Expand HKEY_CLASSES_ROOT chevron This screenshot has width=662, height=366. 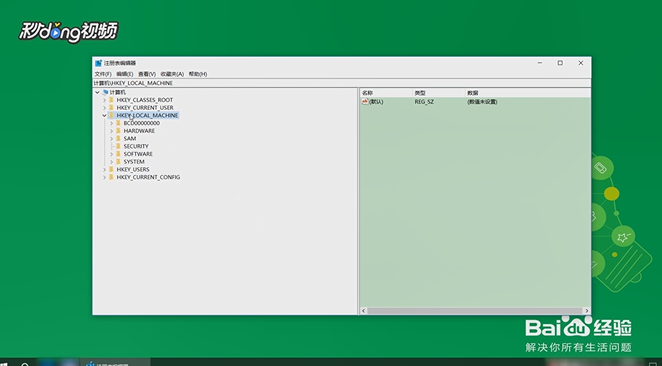(105, 100)
